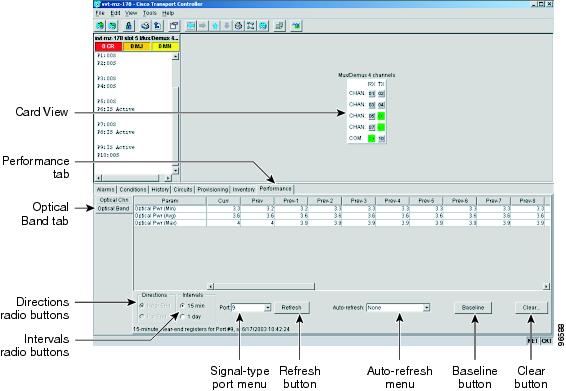
Task: Click the home view up-arrow toolbar icon
Action: point(215,26)
